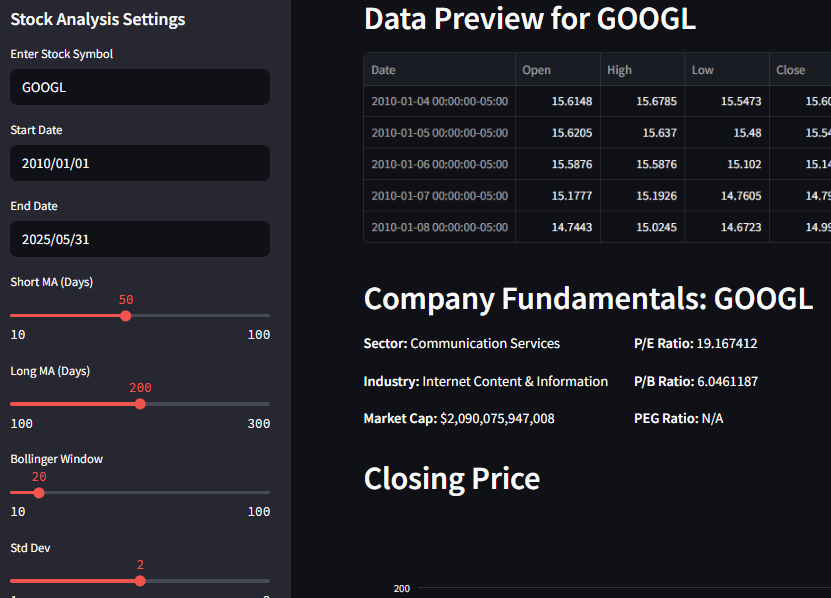Select the Open cell showing 15.6148

pyautogui.click(x=558, y=102)
